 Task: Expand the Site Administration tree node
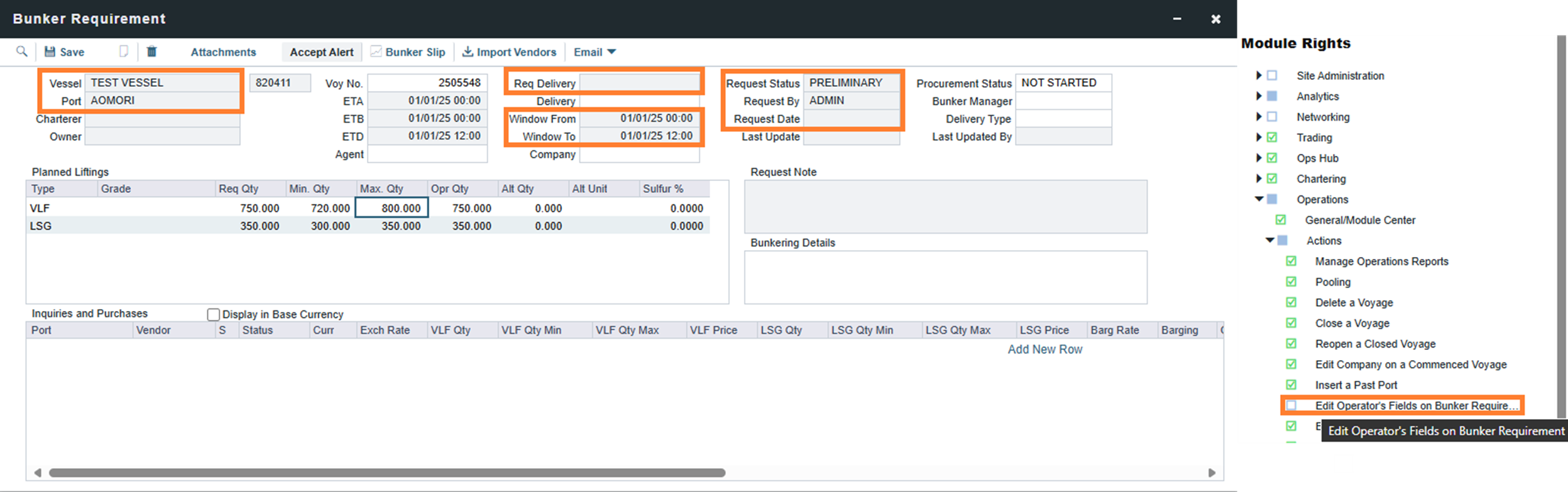click(1258, 75)
